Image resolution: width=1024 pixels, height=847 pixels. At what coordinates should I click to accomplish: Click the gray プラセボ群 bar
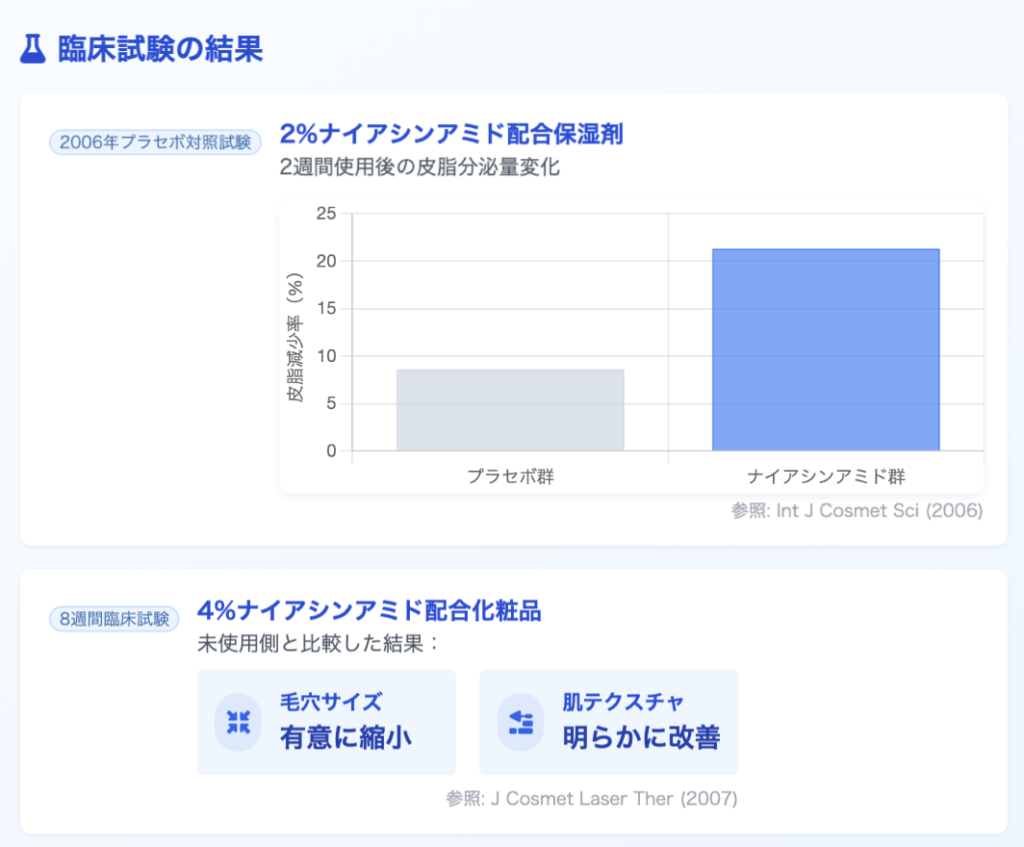tap(510, 410)
